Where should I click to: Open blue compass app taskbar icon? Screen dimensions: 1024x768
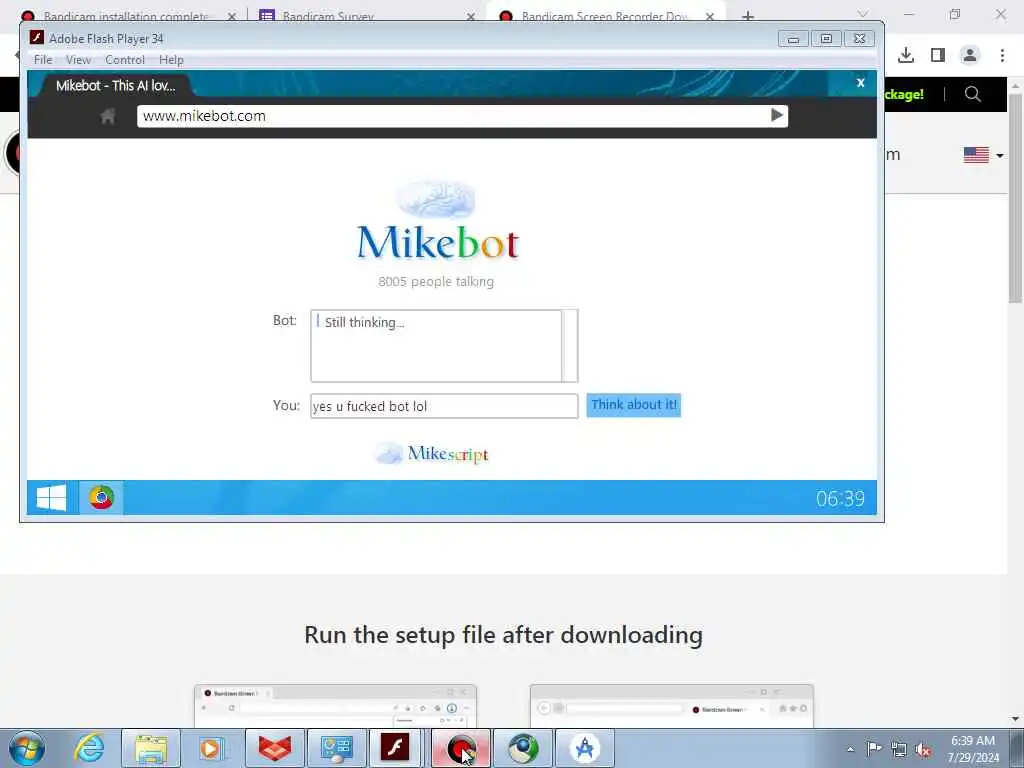[584, 748]
